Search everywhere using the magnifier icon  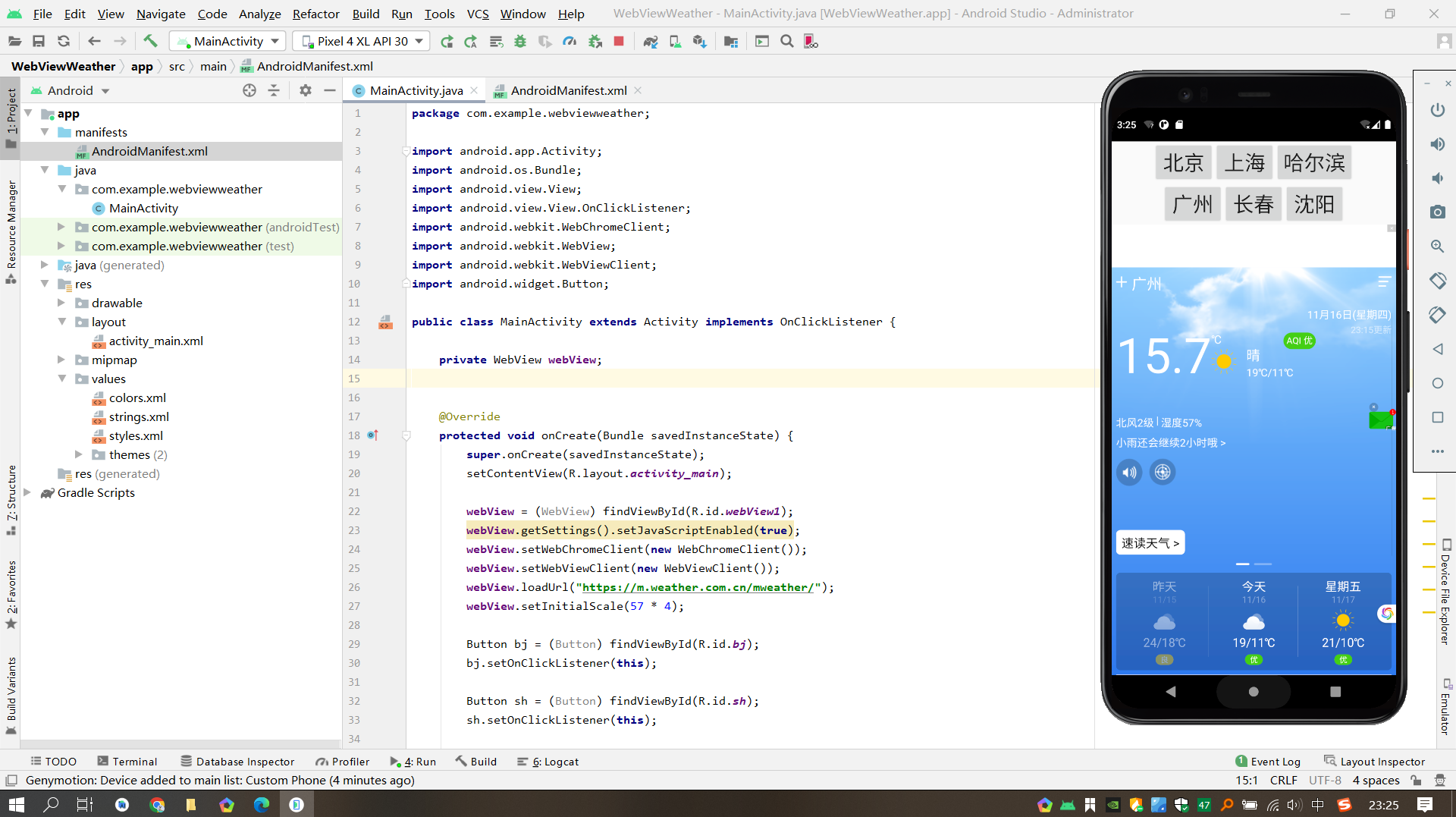click(x=787, y=41)
